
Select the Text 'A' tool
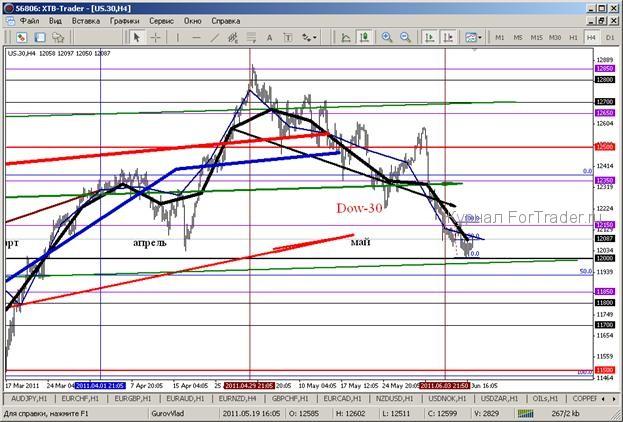click(269, 38)
